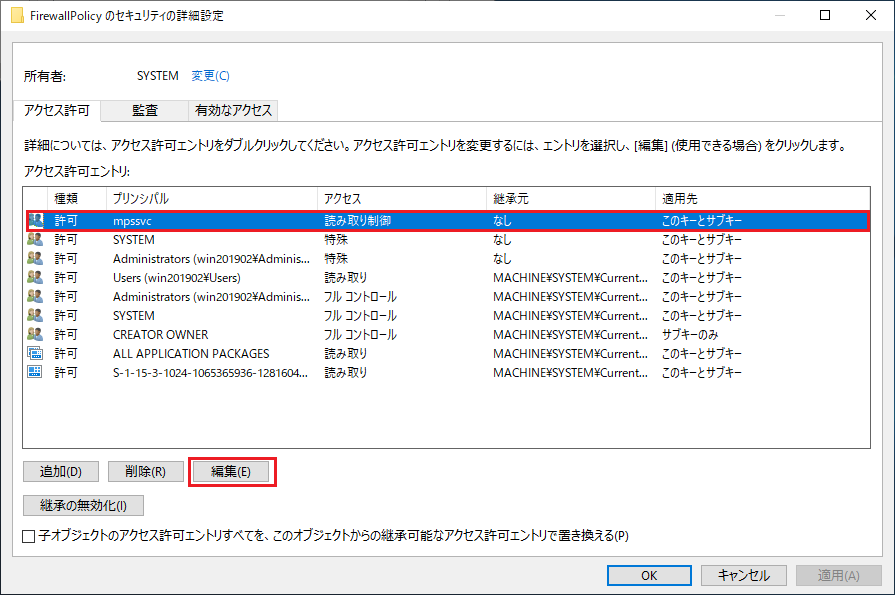Click the 種類 column header
Image resolution: width=895 pixels, height=595 pixels.
76,199
